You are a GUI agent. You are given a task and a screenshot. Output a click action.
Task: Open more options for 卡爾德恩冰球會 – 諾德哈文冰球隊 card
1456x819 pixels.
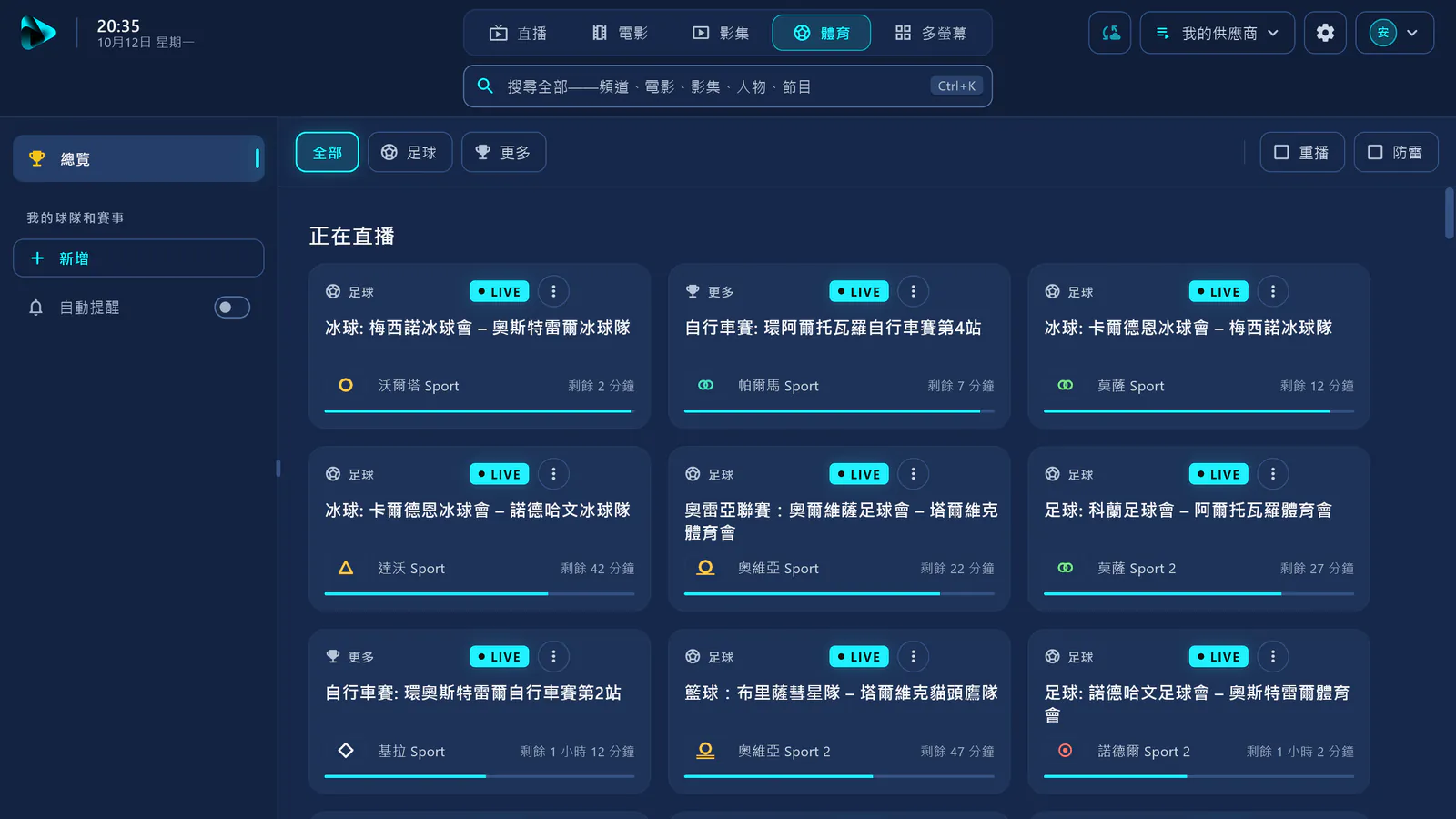pos(553,474)
